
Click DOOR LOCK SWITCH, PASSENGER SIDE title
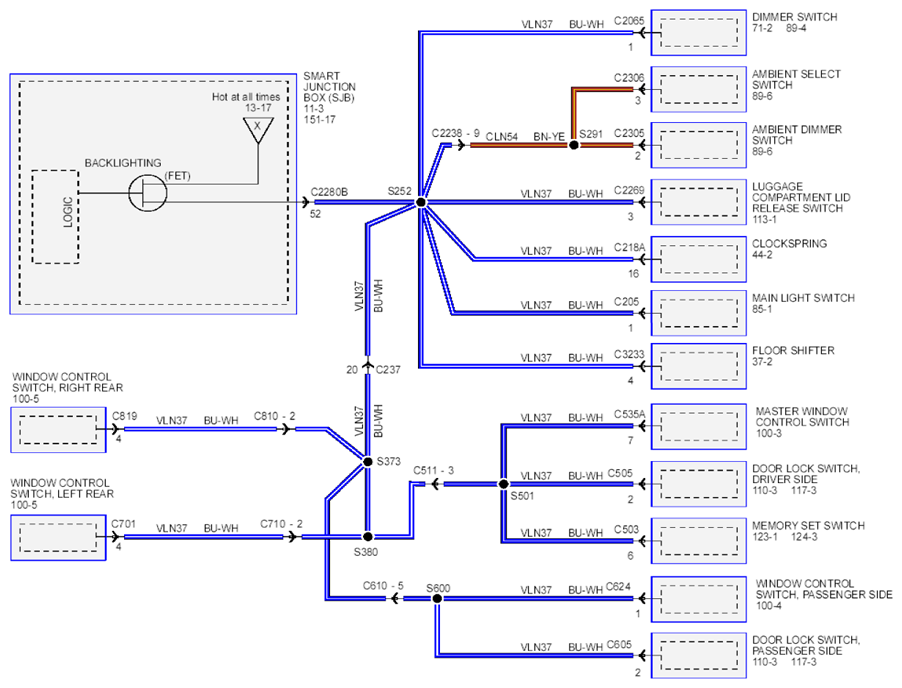(x=806, y=645)
